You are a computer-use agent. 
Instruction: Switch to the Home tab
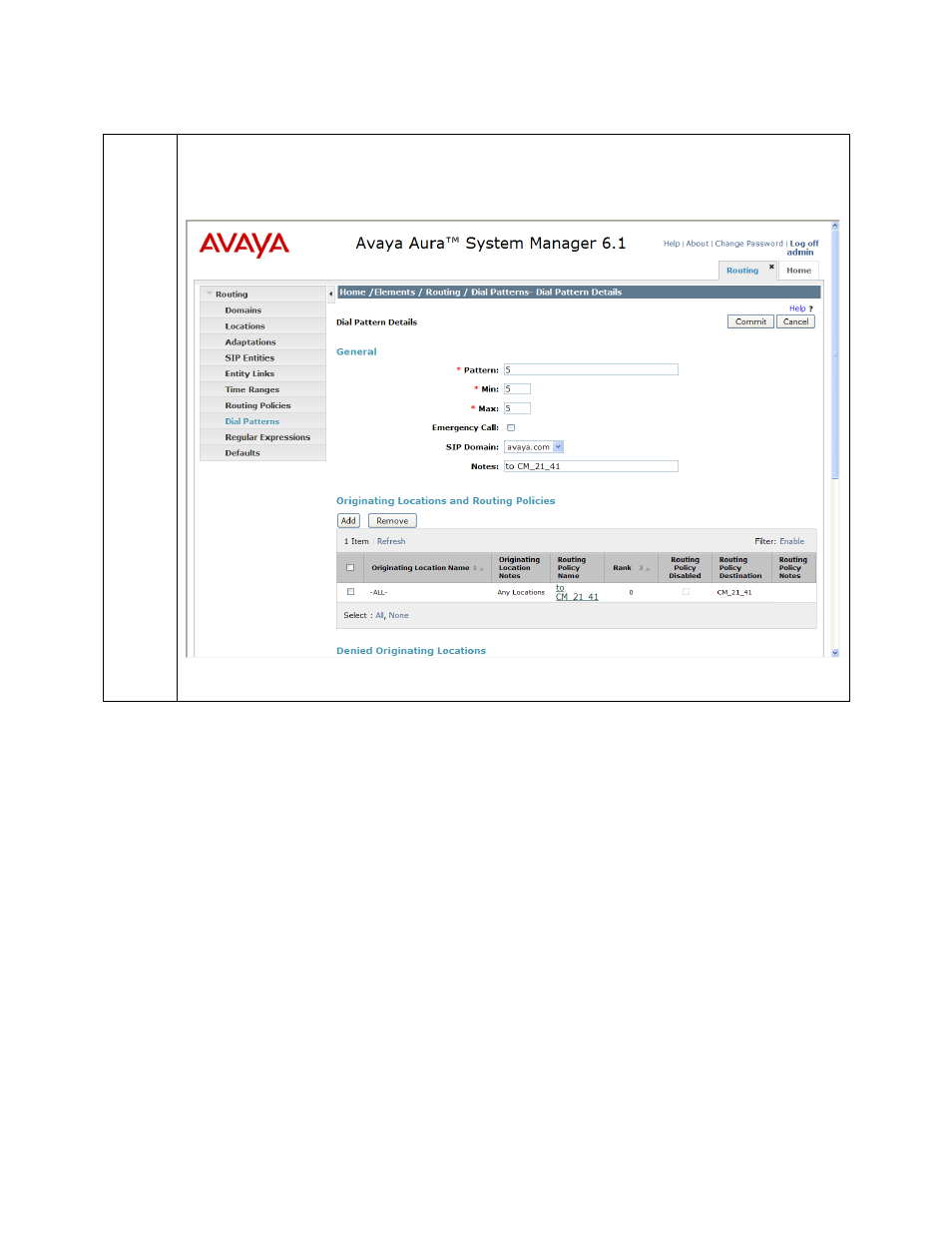click(799, 271)
